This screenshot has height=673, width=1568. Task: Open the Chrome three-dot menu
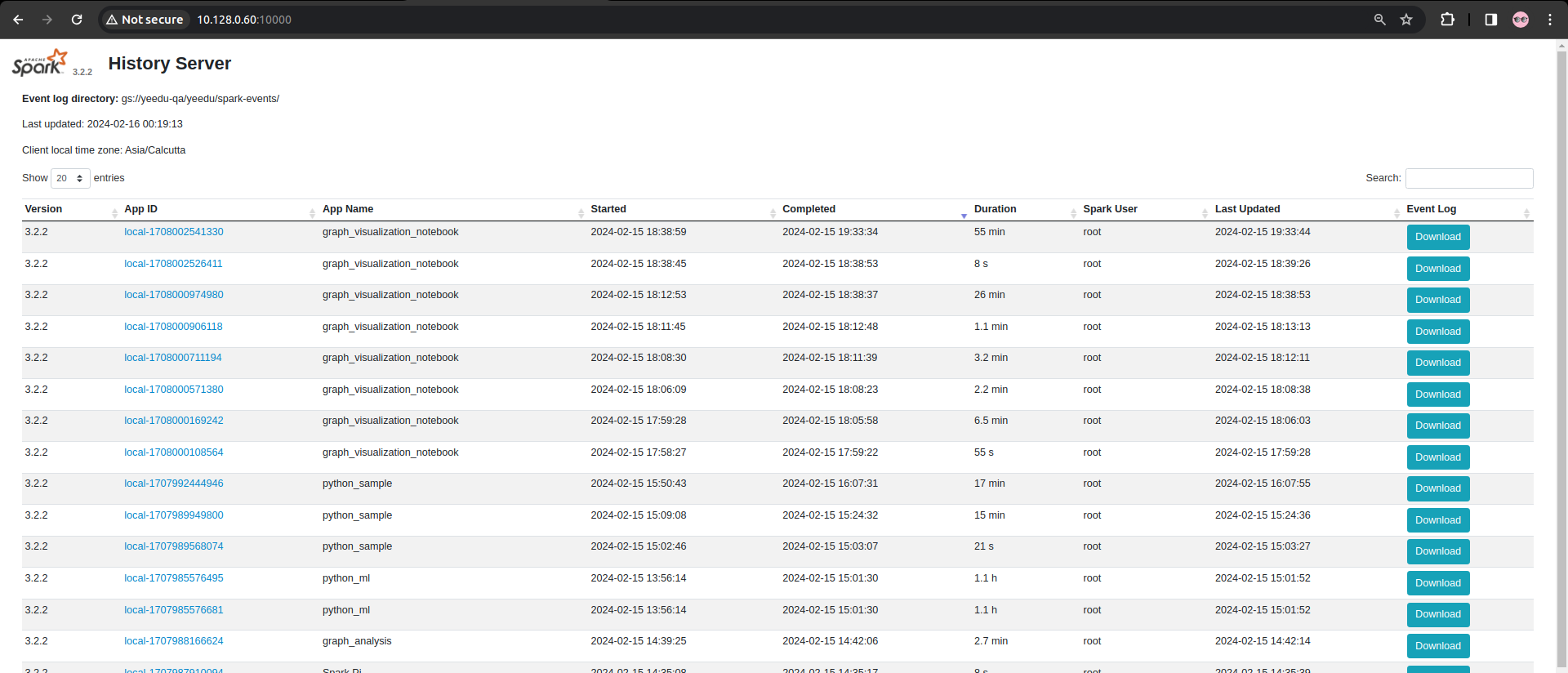pos(1550,20)
